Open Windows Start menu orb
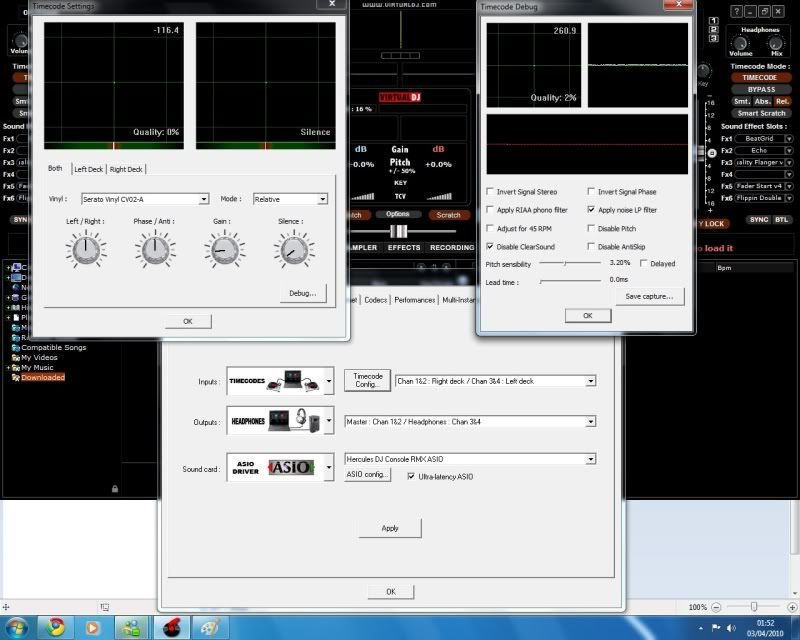The width and height of the screenshot is (800, 640). point(16,627)
